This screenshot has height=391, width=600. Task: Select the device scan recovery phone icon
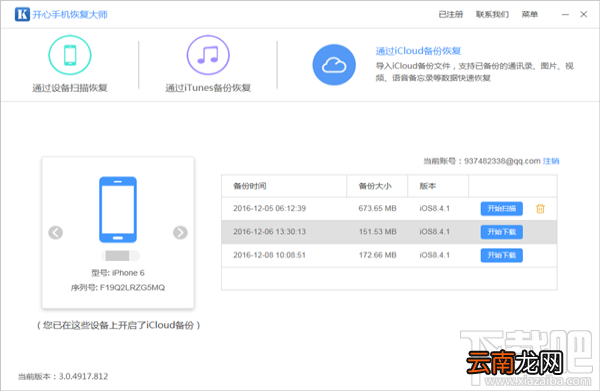(70, 55)
